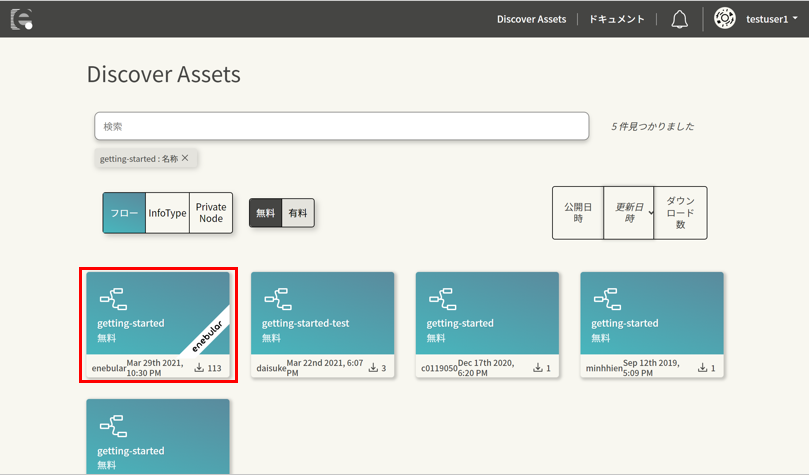
Task: Expand testuser1 account dropdown arrow
Action: click(795, 18)
